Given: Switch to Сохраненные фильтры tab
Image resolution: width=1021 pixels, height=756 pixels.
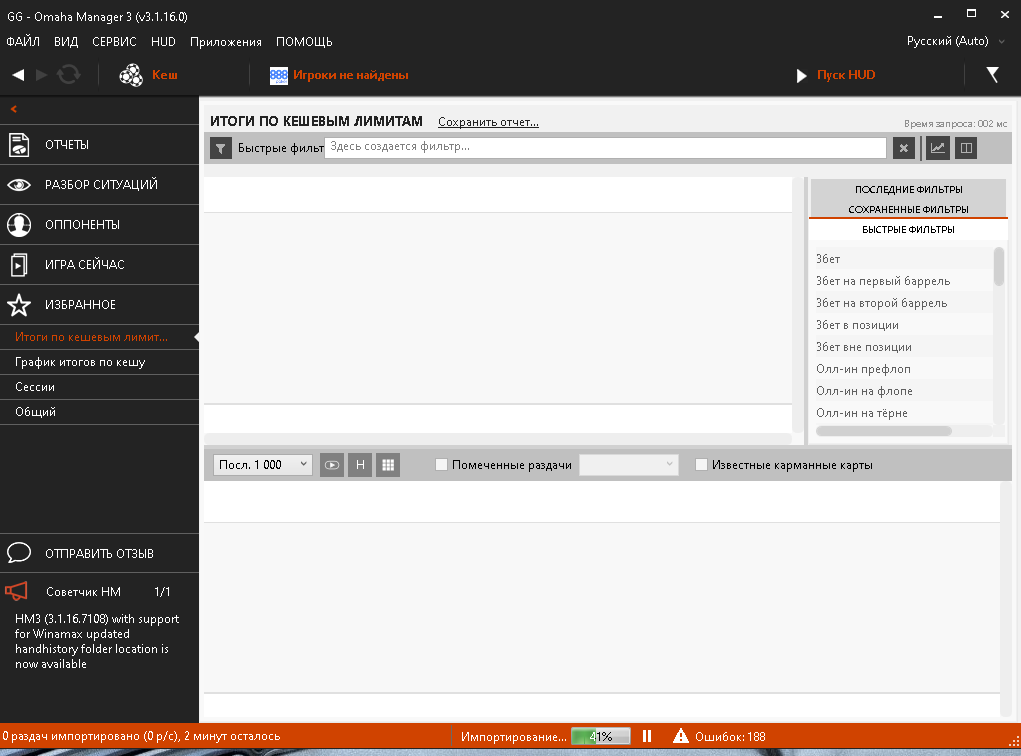Looking at the screenshot, I should click(x=908, y=209).
